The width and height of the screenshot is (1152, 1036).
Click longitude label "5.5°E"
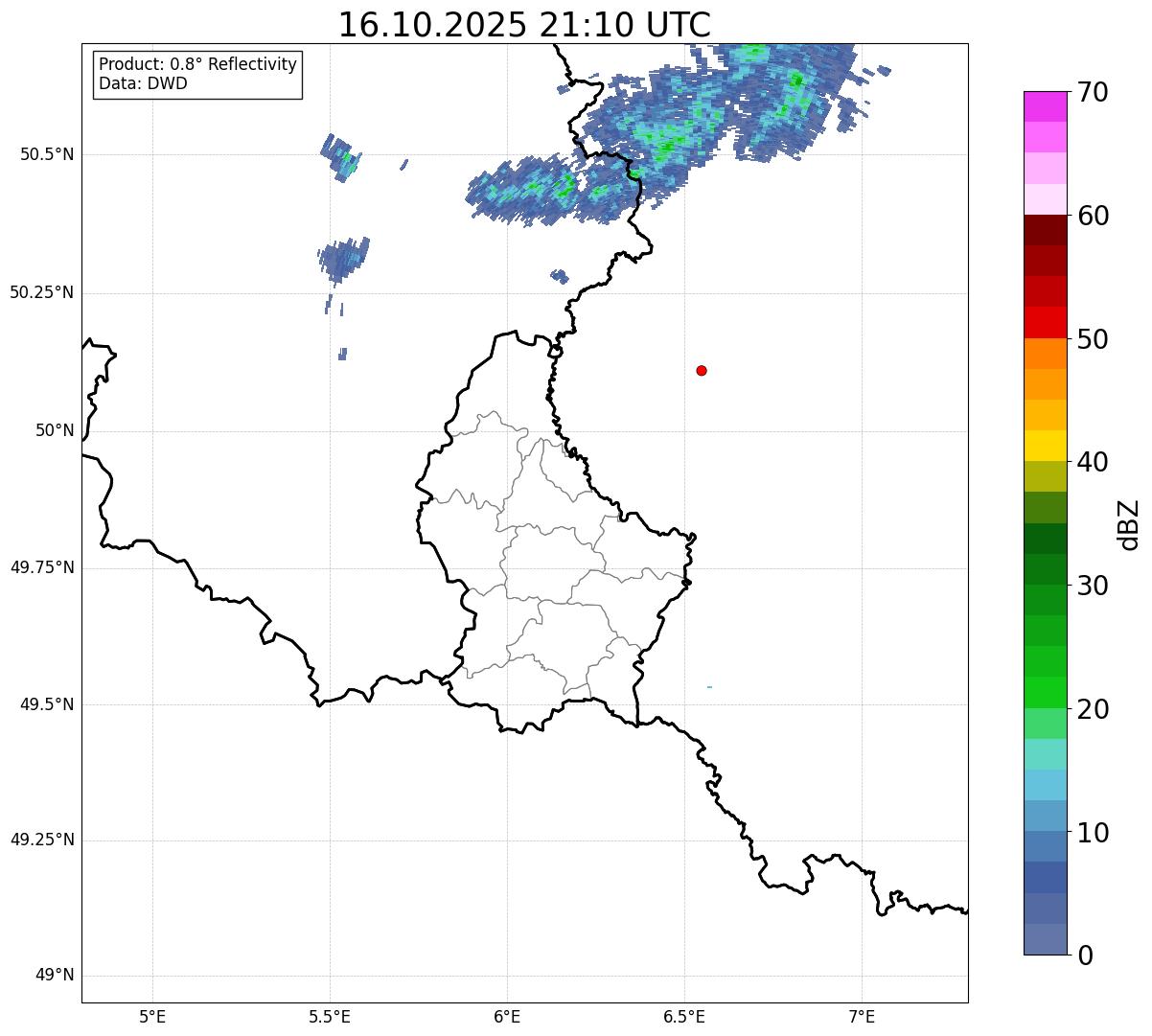(330, 1016)
